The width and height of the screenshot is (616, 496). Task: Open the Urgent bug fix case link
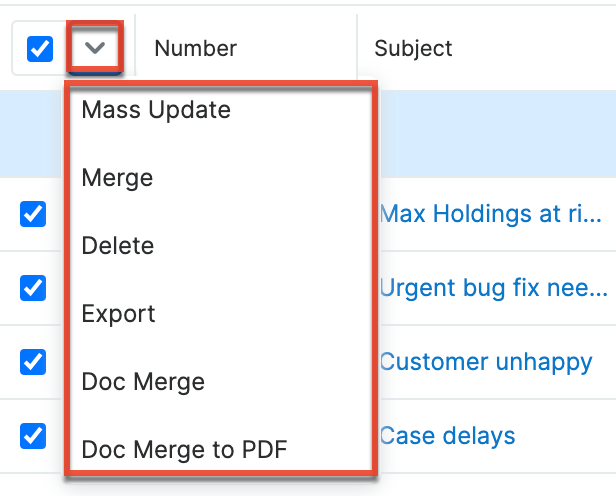493,288
